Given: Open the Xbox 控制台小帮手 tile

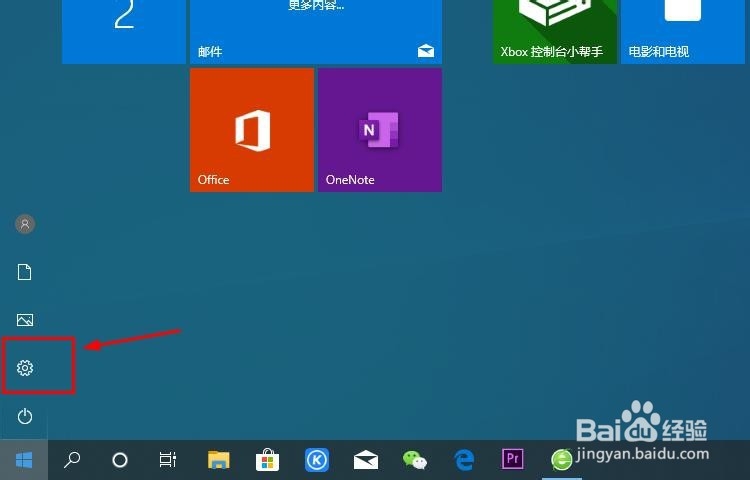Looking at the screenshot, I should pos(555,32).
